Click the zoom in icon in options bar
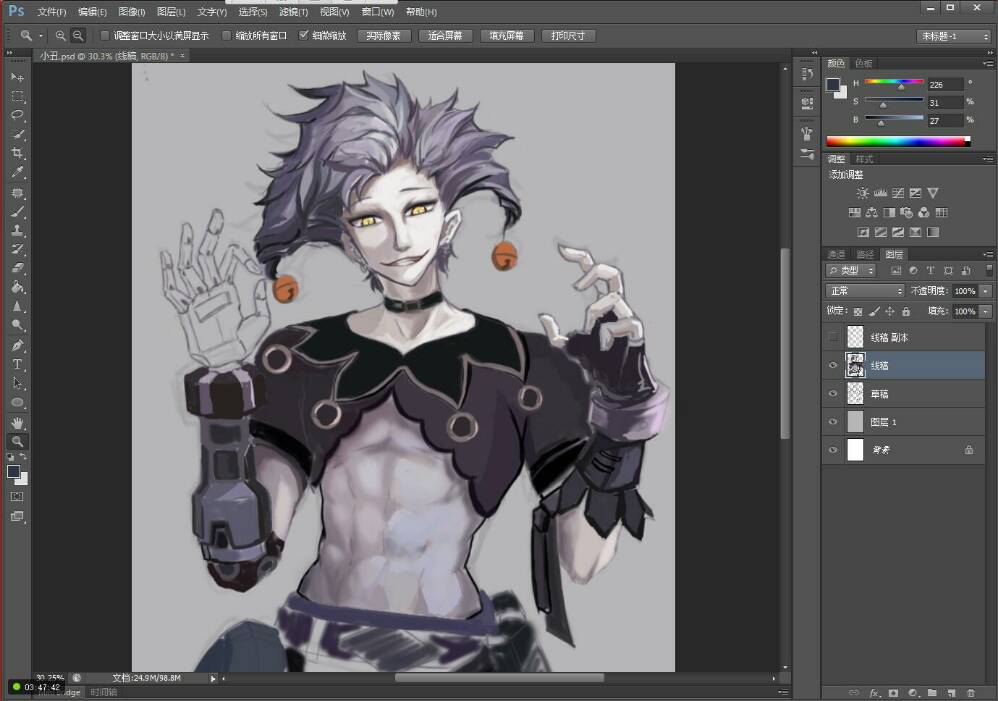998x701 pixels. pyautogui.click(x=60, y=36)
